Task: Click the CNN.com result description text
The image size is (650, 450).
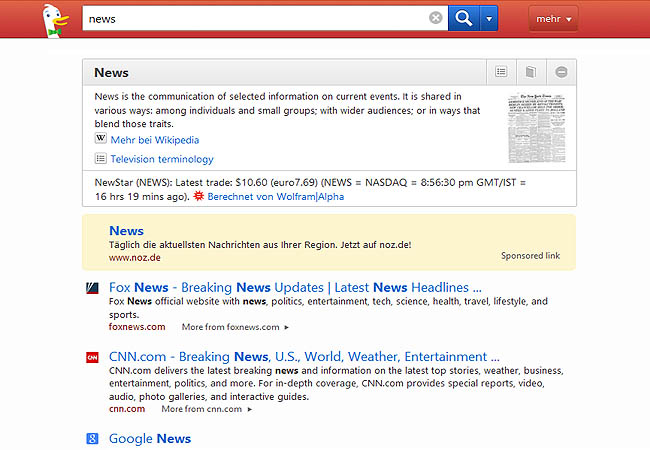Action: coord(336,383)
